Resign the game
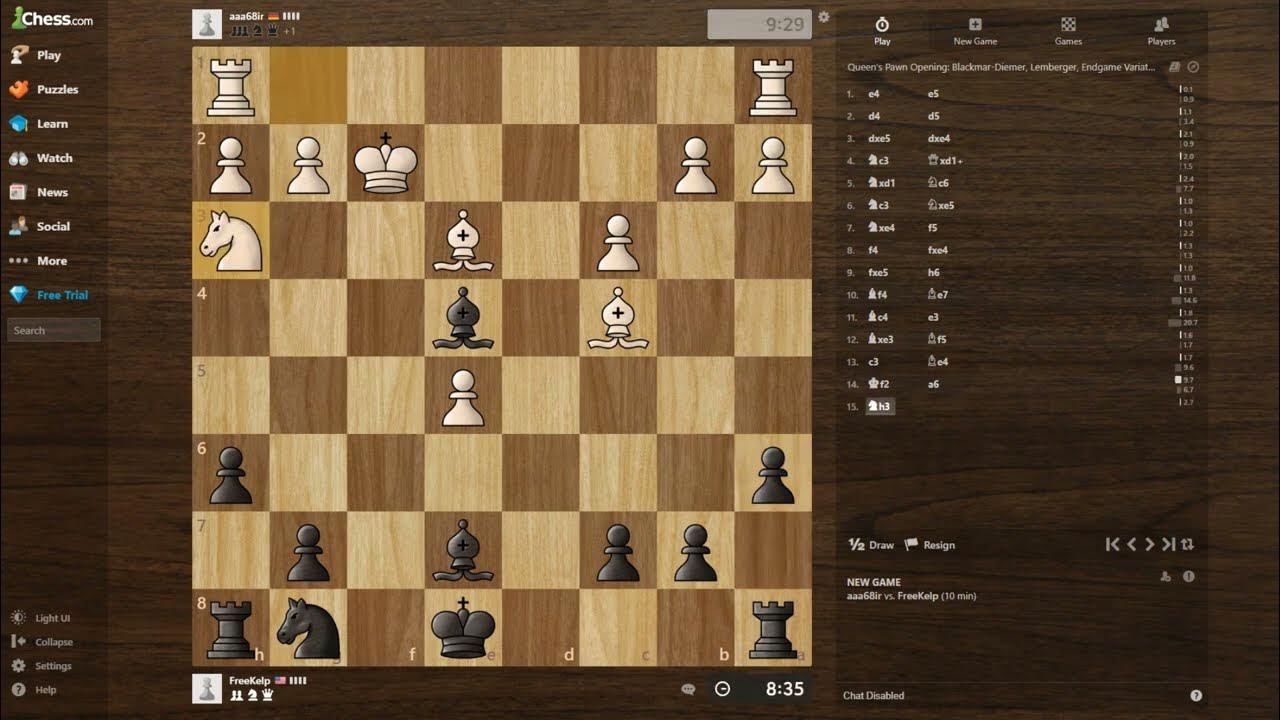This screenshot has height=720, width=1280. (930, 545)
